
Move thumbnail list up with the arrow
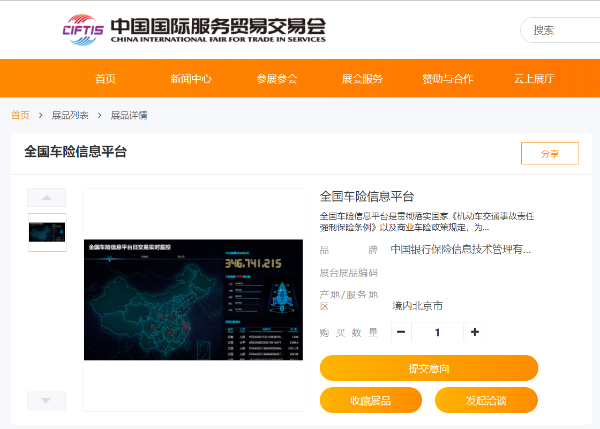[x=46, y=197]
